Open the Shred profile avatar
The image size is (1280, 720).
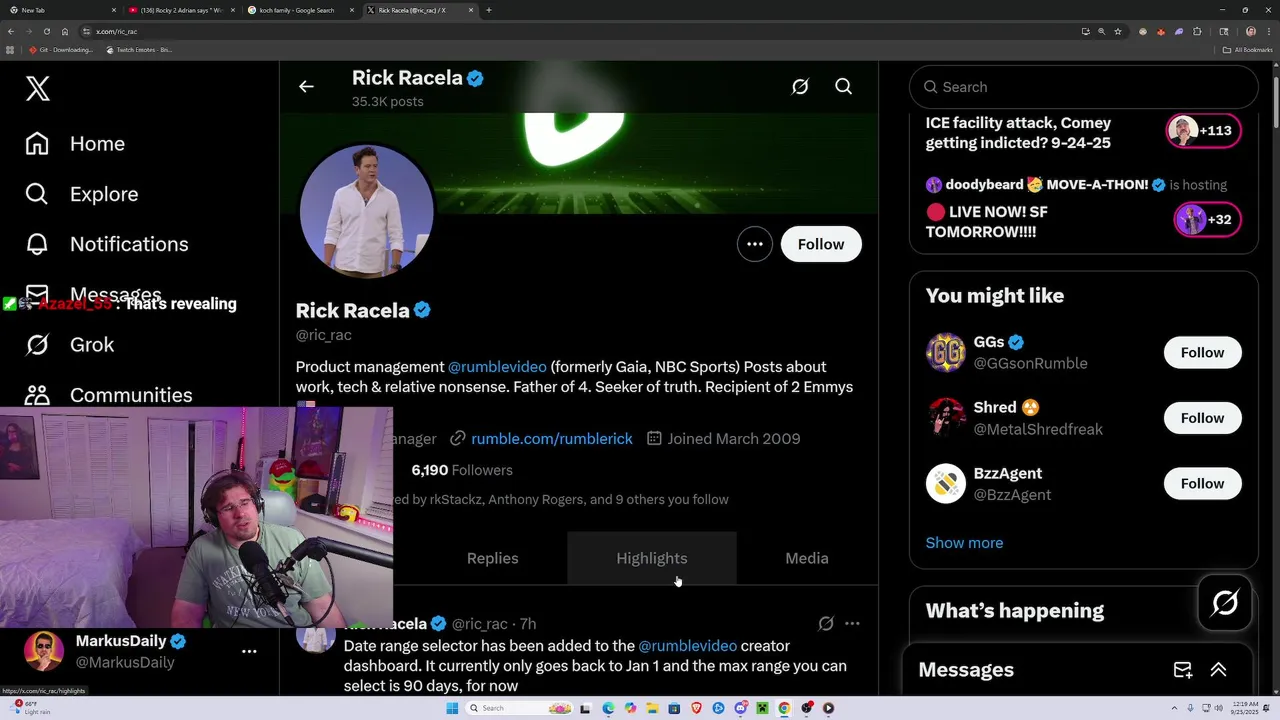point(946,418)
